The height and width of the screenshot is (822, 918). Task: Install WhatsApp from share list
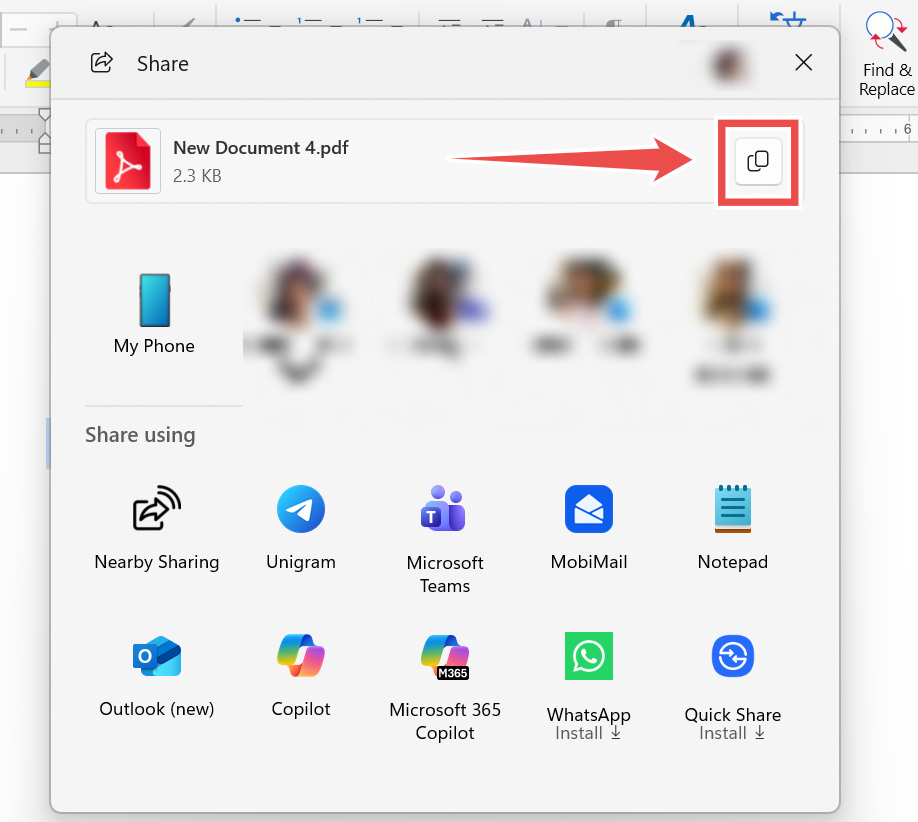click(x=589, y=687)
